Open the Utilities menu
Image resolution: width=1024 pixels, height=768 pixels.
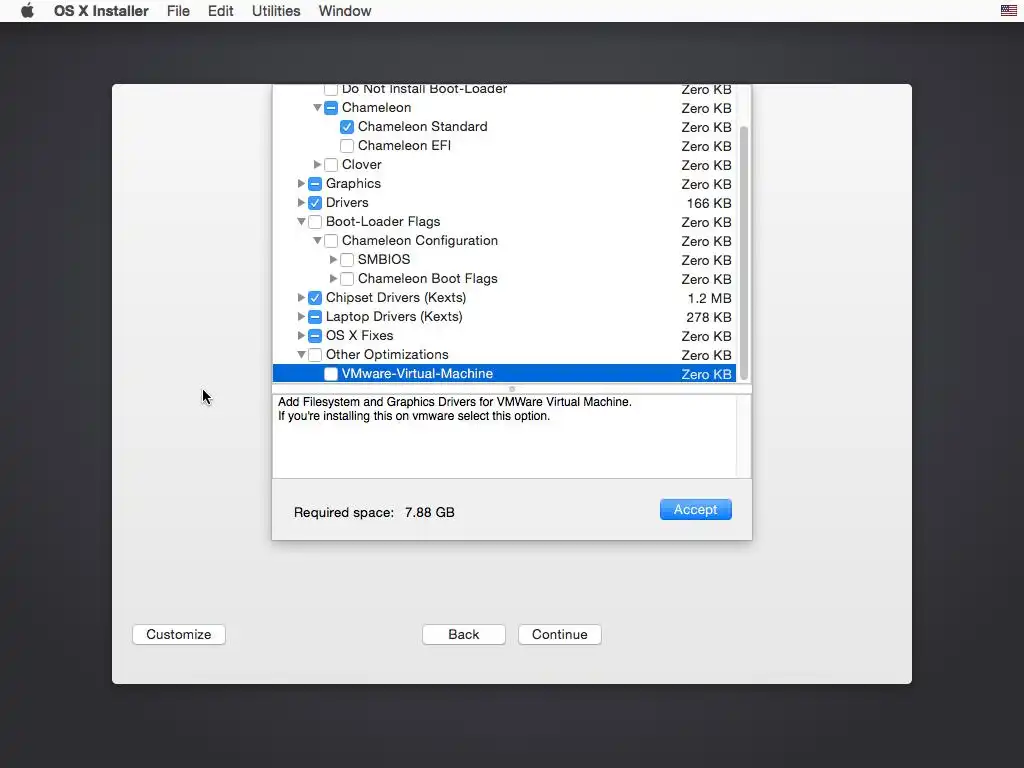(276, 11)
